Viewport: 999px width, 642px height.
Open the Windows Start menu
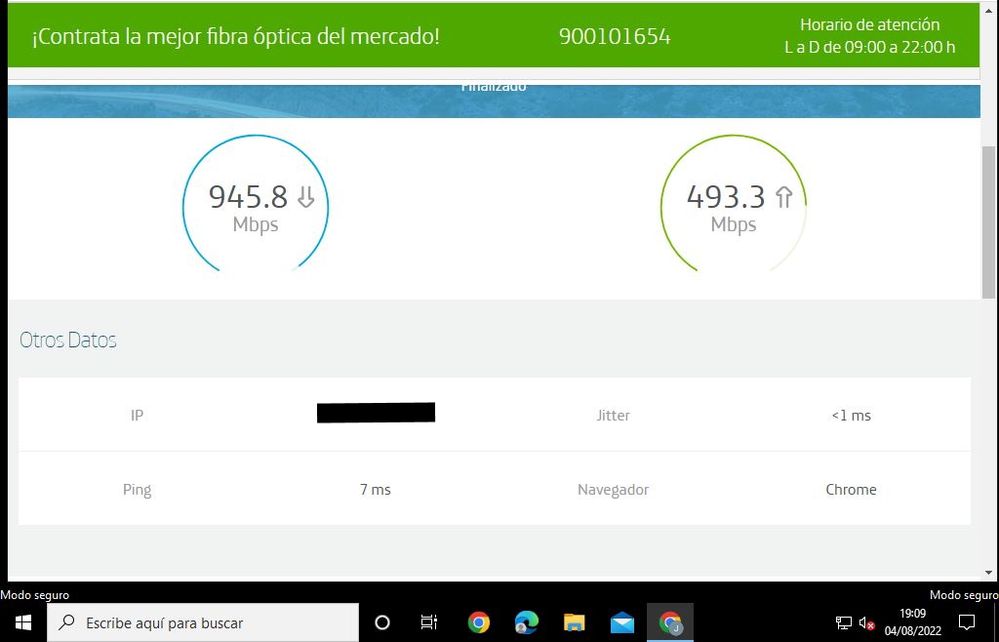click(x=22, y=622)
